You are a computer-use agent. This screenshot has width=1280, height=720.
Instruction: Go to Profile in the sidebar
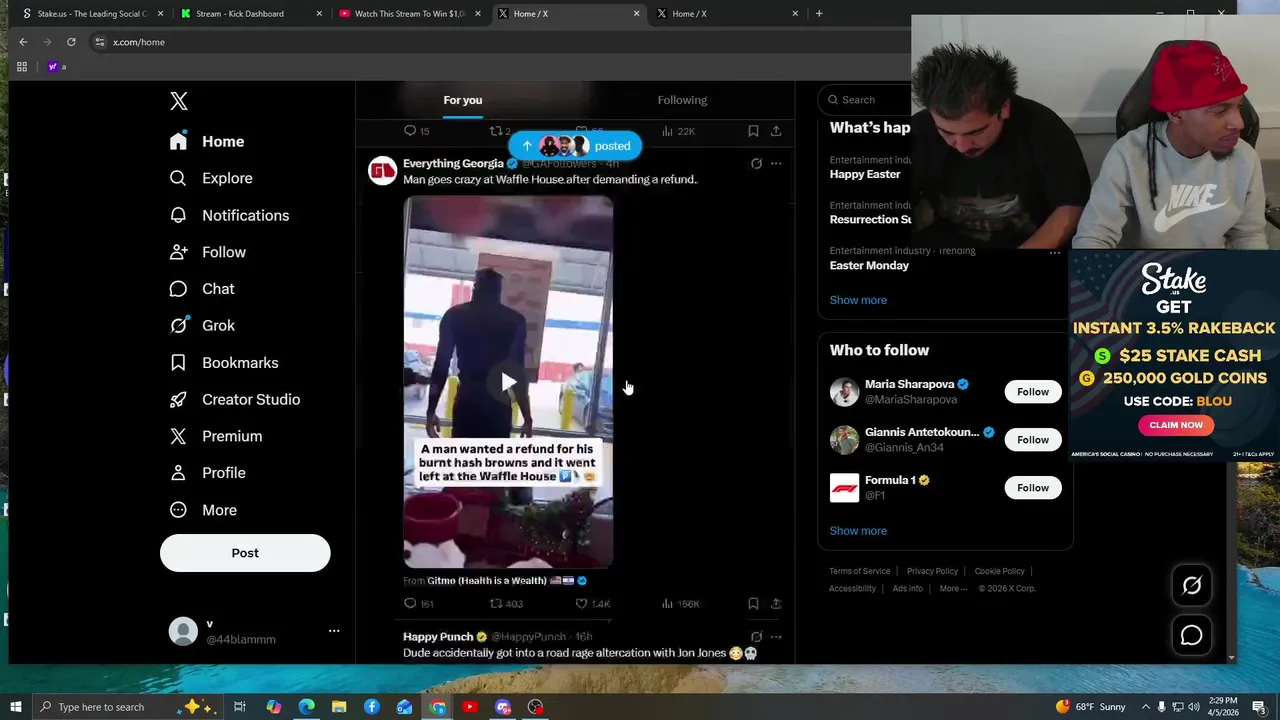pos(207,472)
